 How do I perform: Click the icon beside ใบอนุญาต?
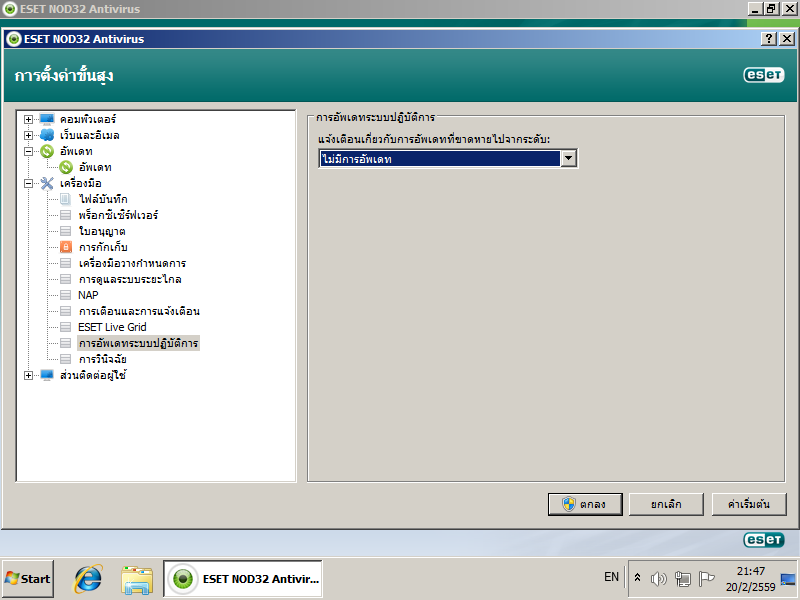coord(65,231)
